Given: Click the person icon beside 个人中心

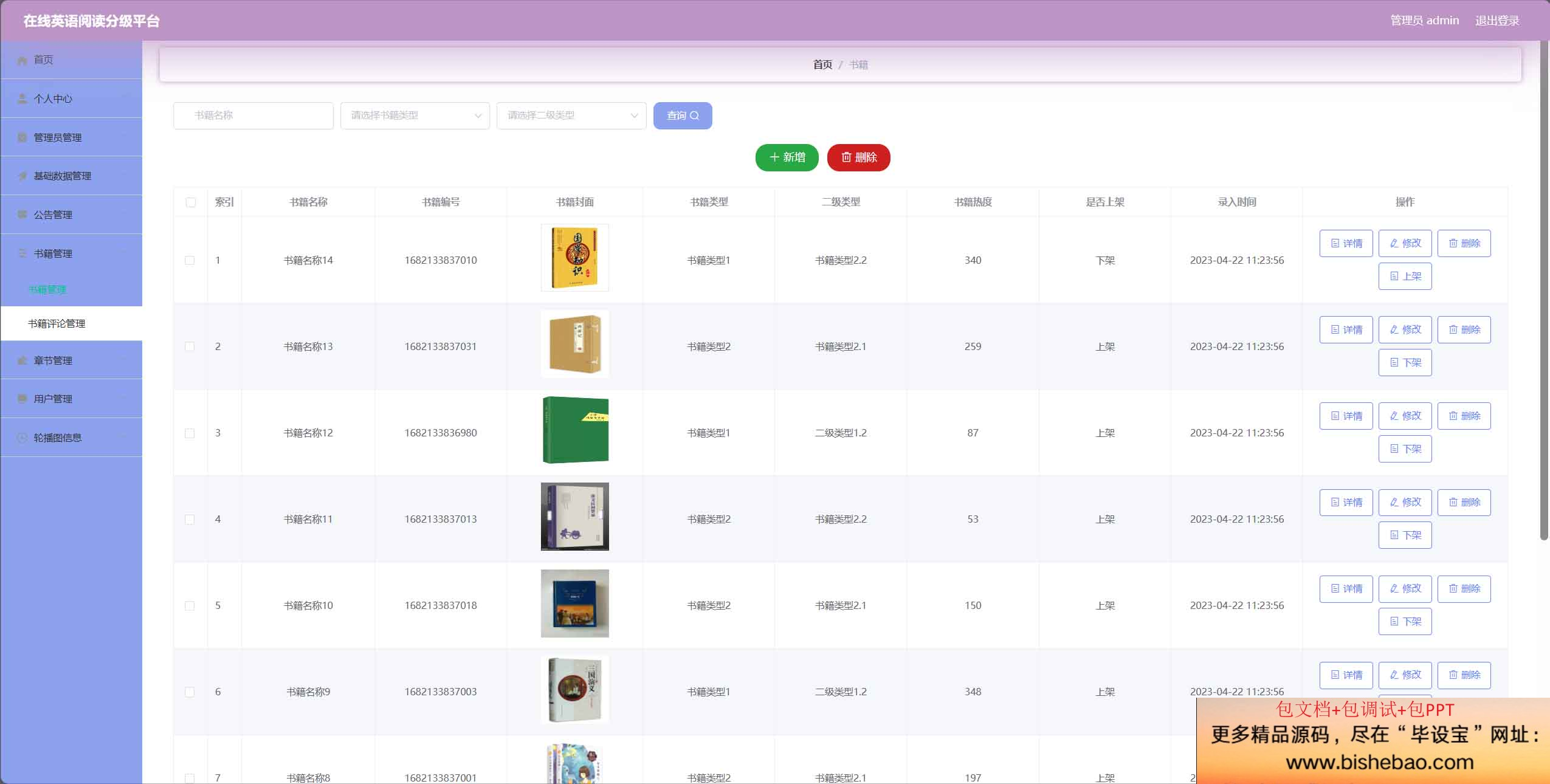Looking at the screenshot, I should (x=22, y=98).
